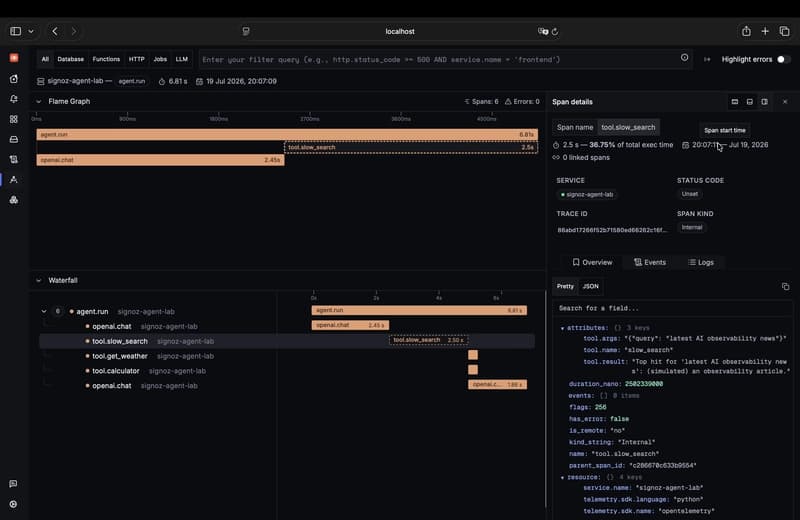800x520 pixels.
Task: Switch to the Logs tab
Action: click(701, 262)
